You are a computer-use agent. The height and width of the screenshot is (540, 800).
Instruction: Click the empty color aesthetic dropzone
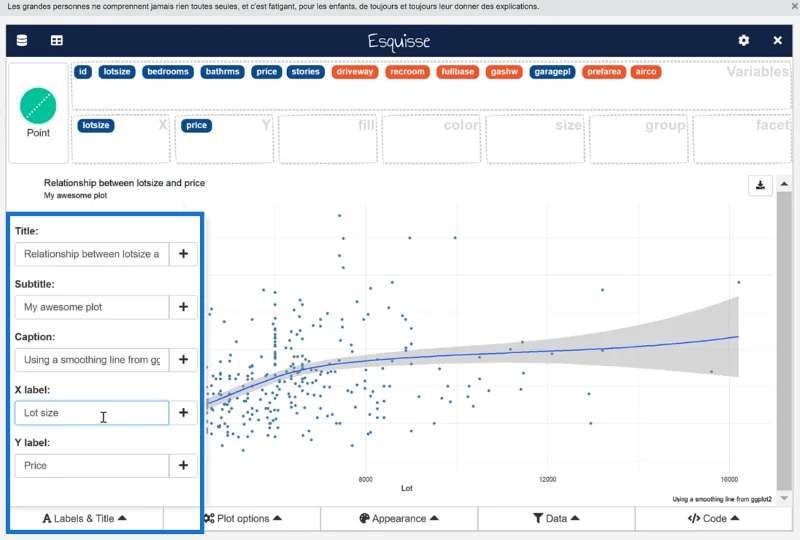(x=432, y=139)
